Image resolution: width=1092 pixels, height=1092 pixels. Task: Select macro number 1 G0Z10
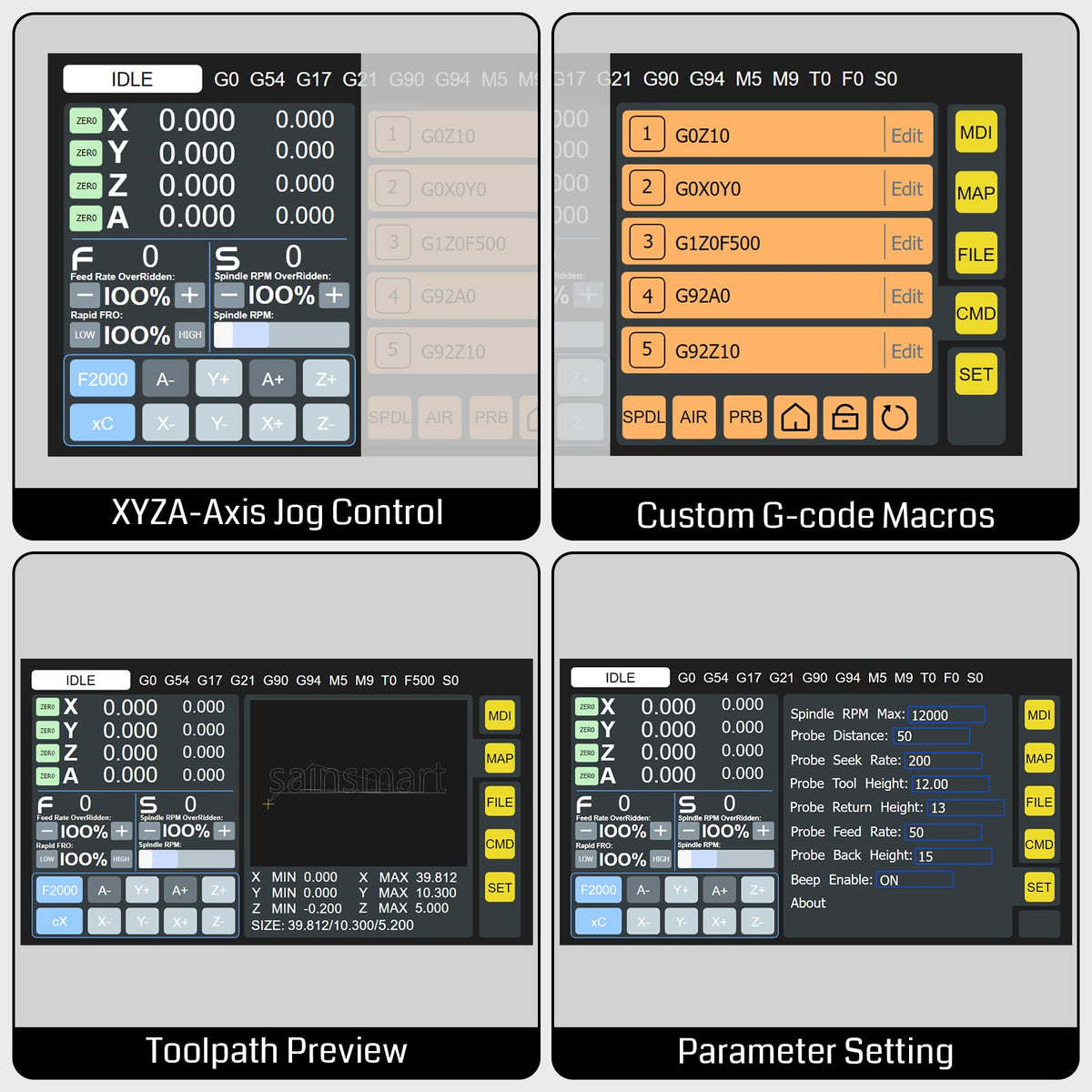pyautogui.click(x=777, y=135)
